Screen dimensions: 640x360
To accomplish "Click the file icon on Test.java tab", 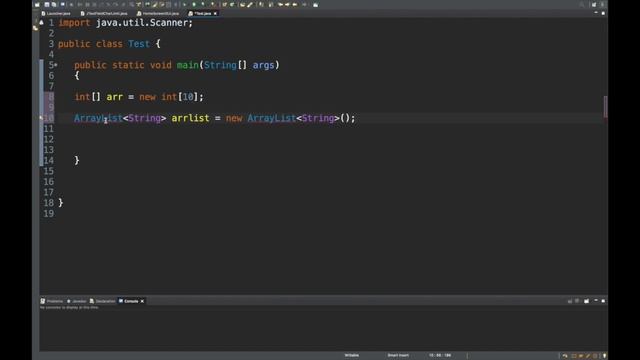I will 191,13.
